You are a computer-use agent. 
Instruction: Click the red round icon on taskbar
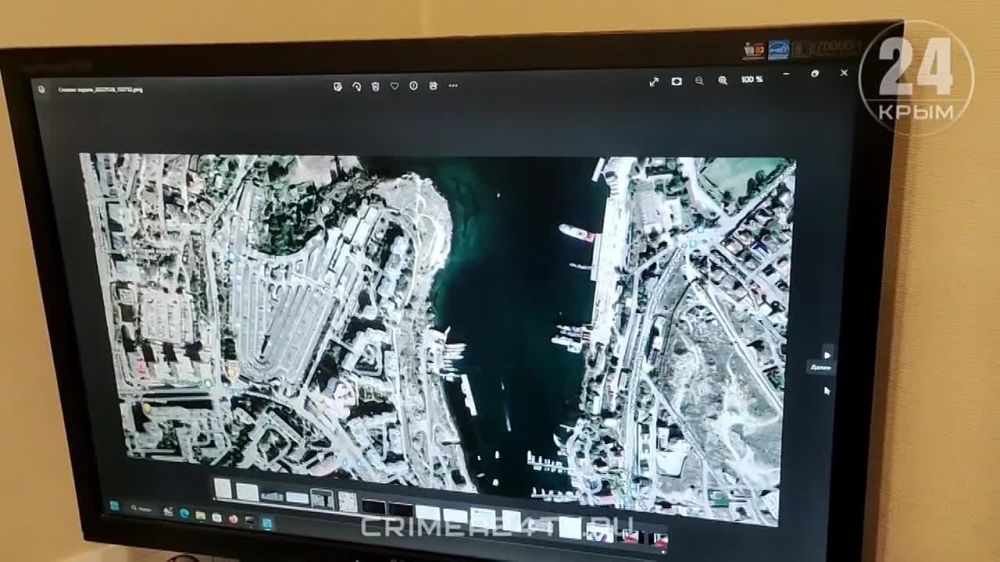pos(233,519)
